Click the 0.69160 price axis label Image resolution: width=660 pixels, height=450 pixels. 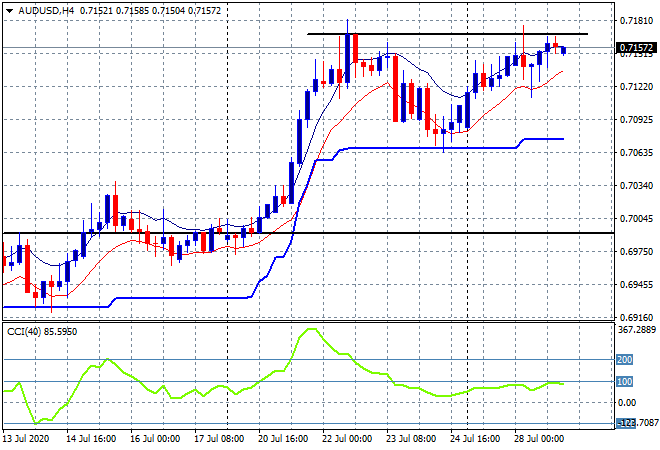[x=636, y=317]
